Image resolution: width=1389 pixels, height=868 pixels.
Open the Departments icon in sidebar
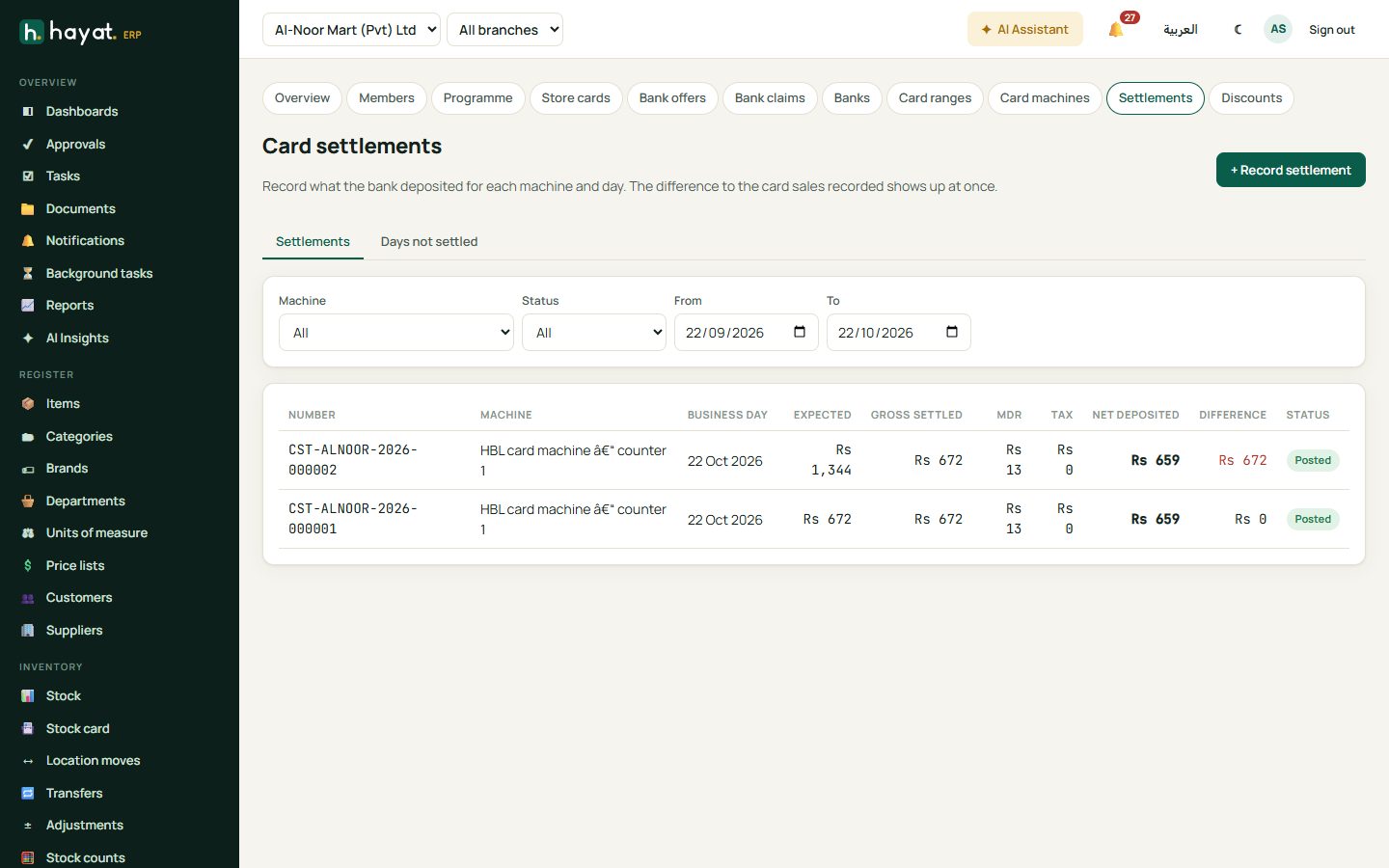point(28,502)
